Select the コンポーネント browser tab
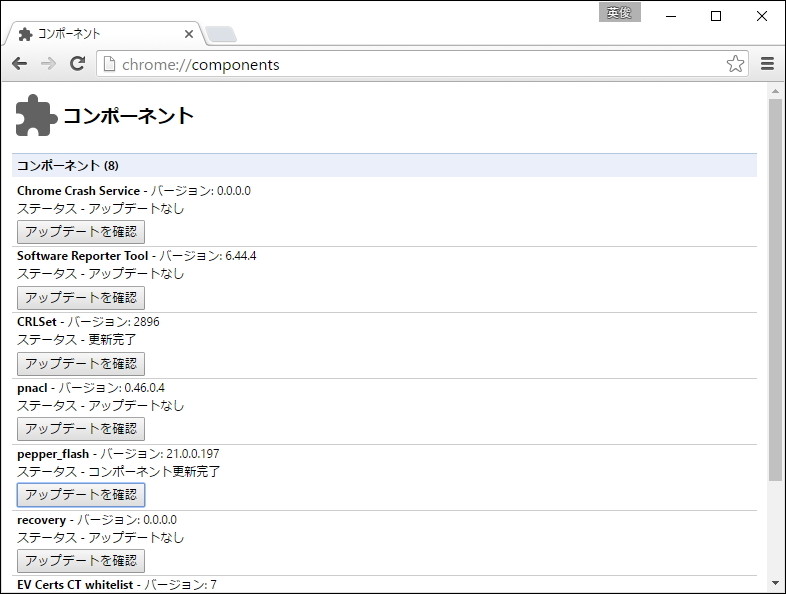The height and width of the screenshot is (594, 786). (103, 34)
